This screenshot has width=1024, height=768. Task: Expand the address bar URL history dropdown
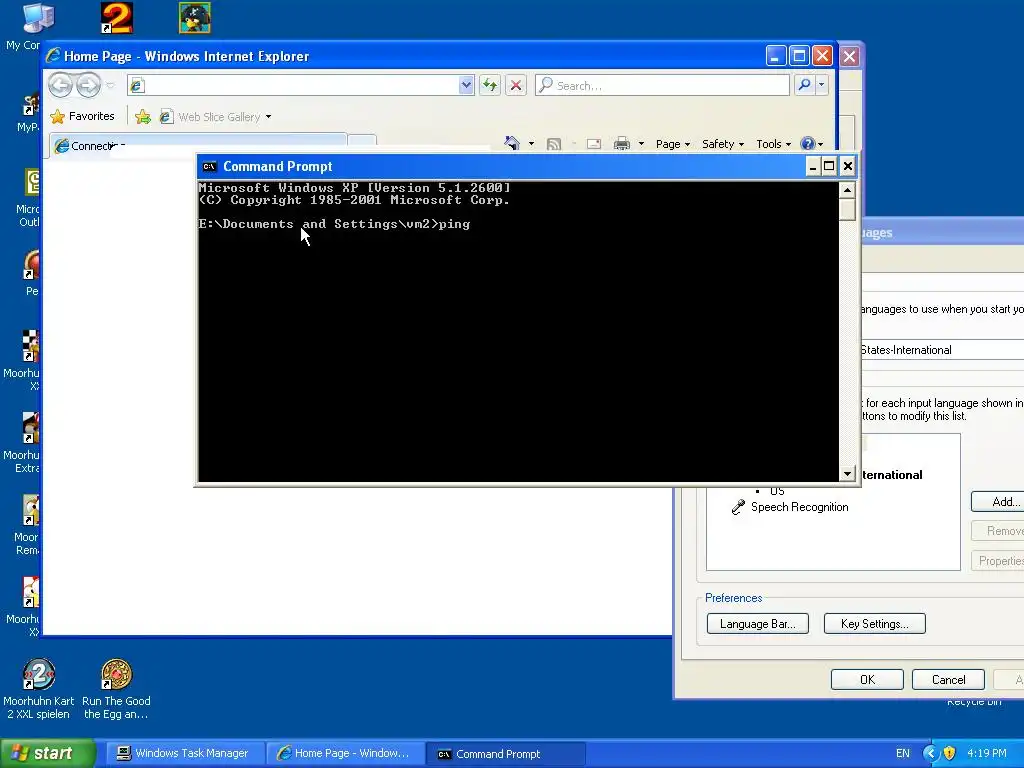pyautogui.click(x=466, y=85)
